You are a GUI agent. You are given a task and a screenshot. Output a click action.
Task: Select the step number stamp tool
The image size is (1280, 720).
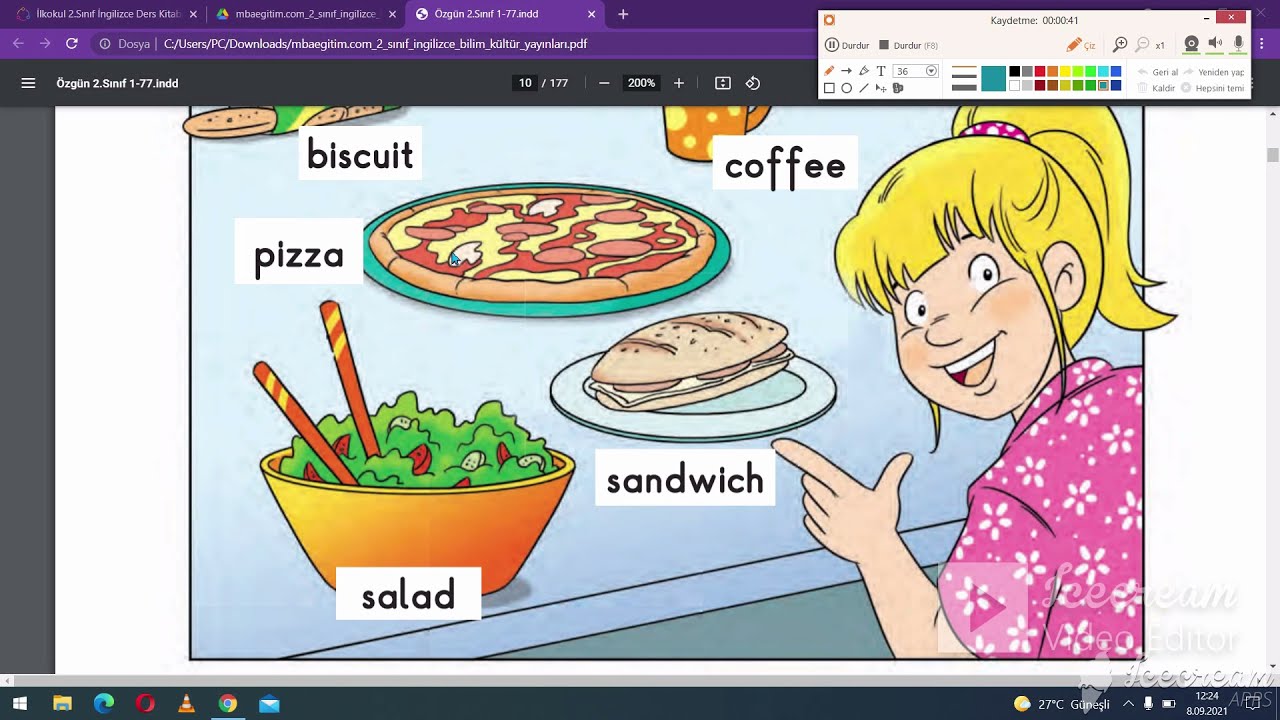tap(898, 88)
